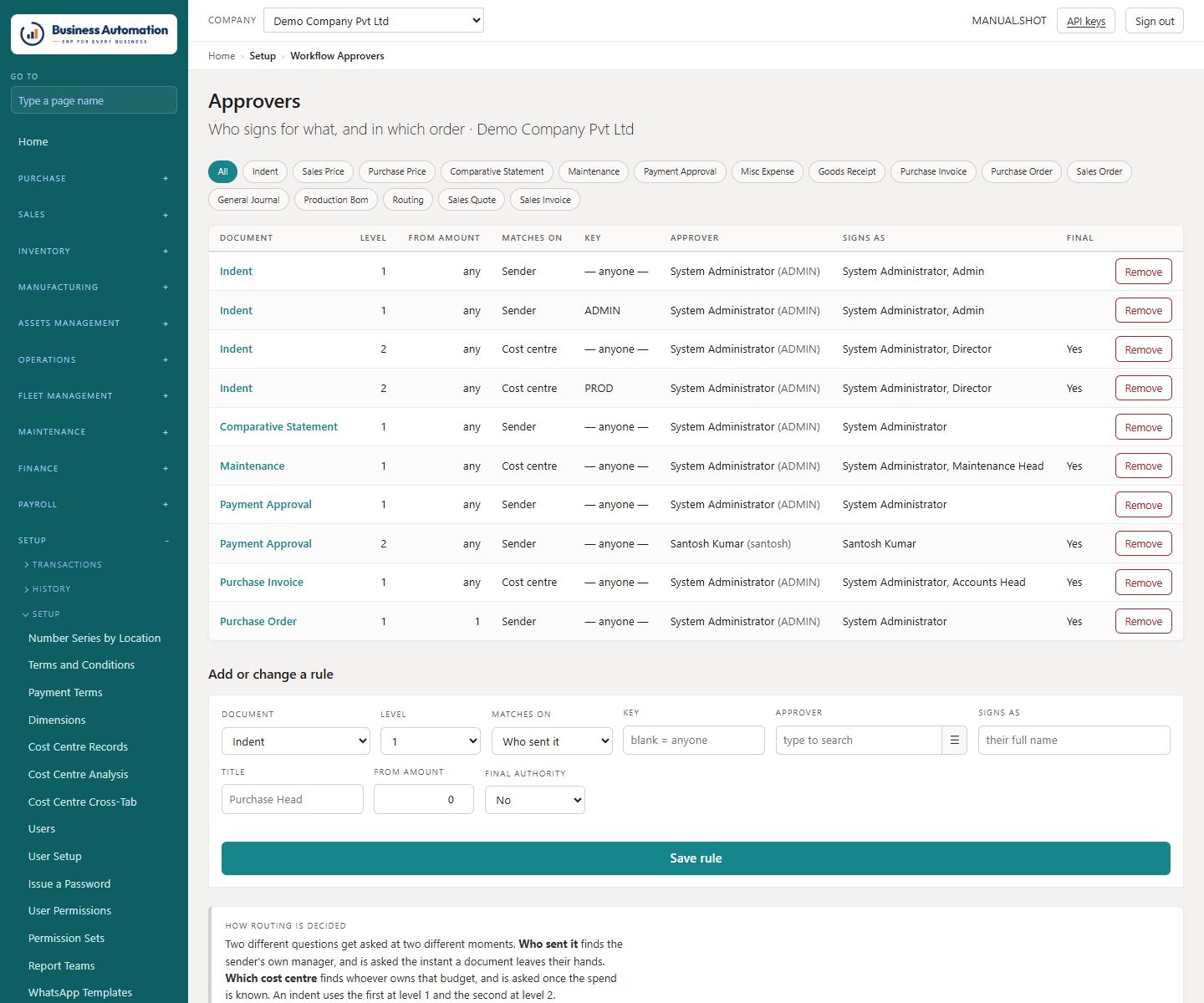Expand the Sales sidebar section
Screen dimensions: 1204x1003
point(94,215)
